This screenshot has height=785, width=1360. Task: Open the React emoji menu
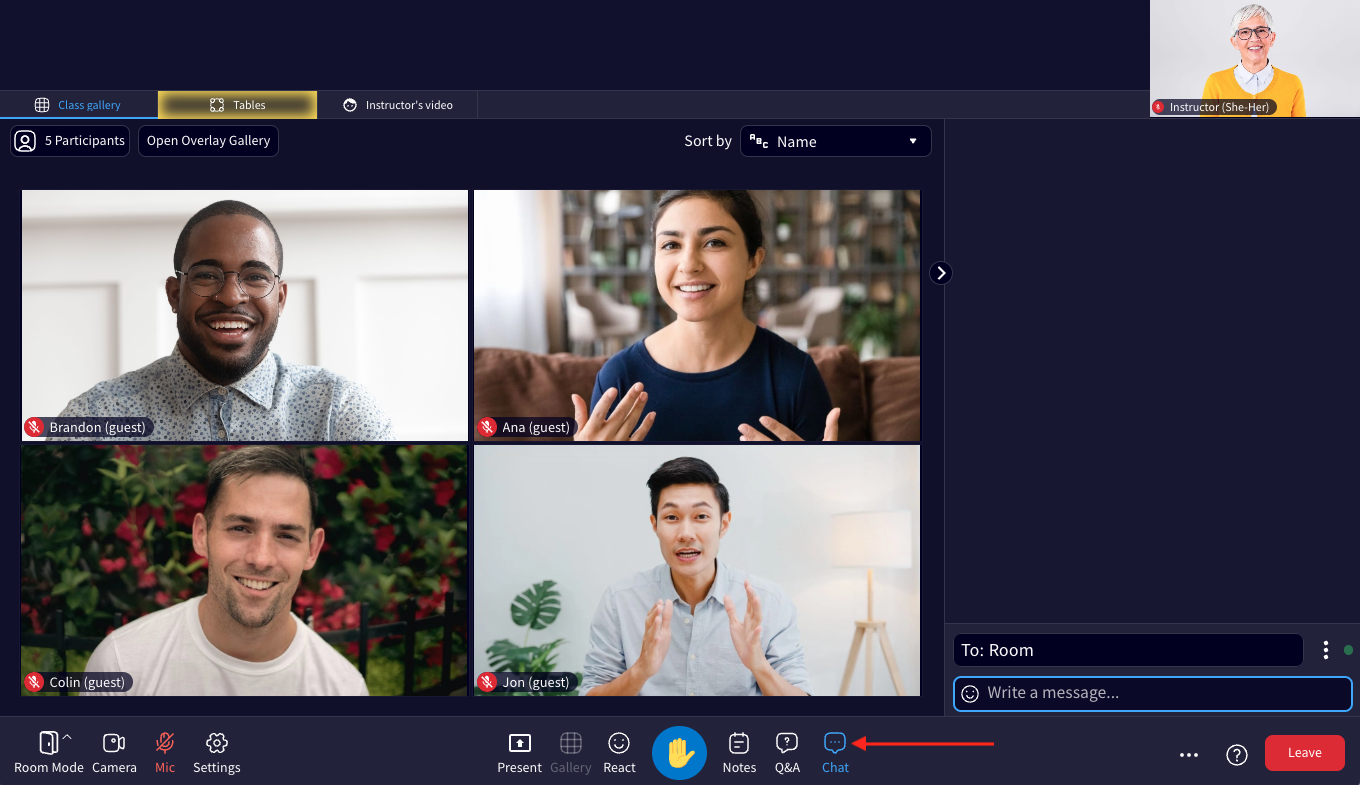pos(619,743)
